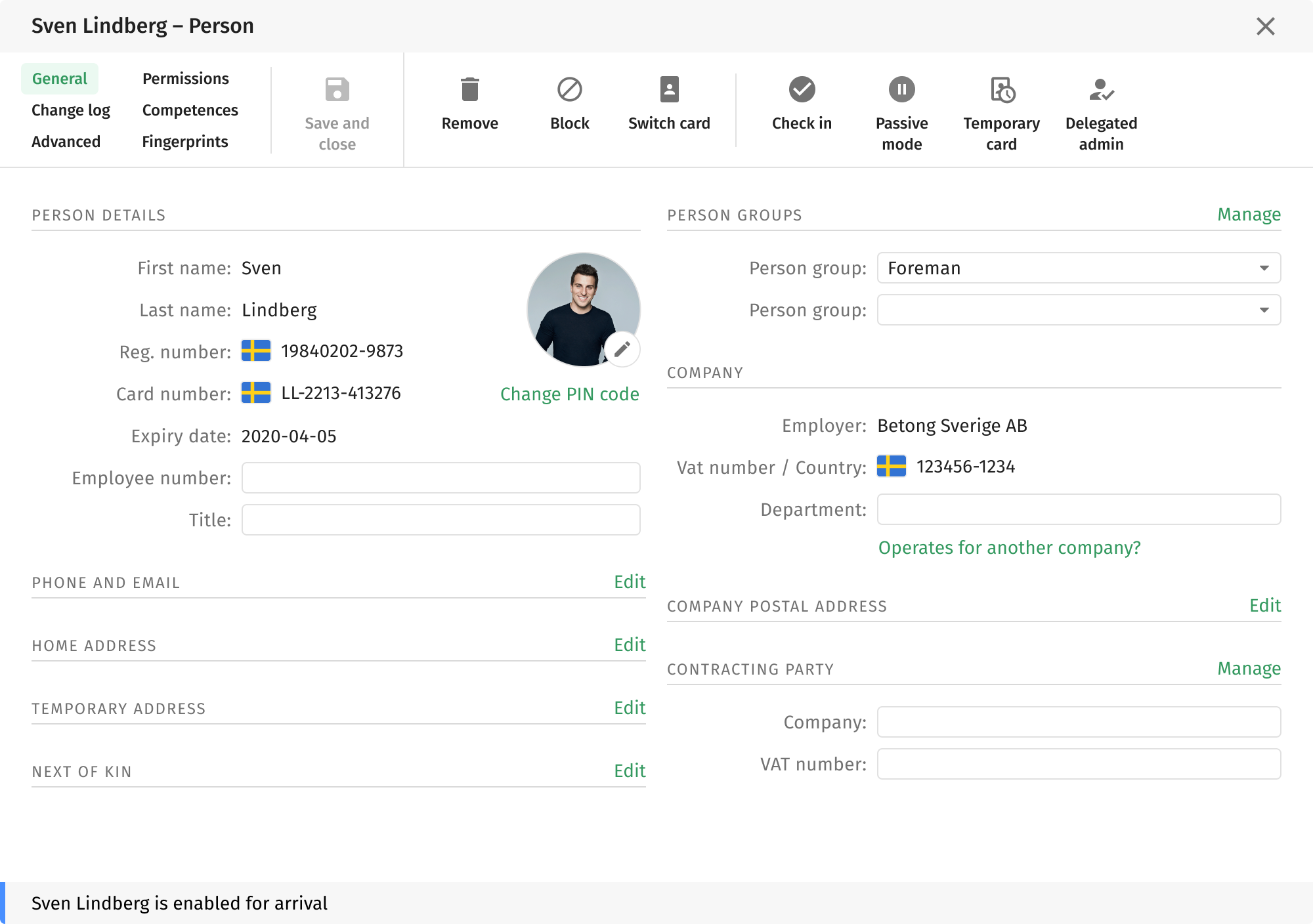The image size is (1313, 924).
Task: Click Swedish flag next to Reg. number
Action: pos(256,351)
